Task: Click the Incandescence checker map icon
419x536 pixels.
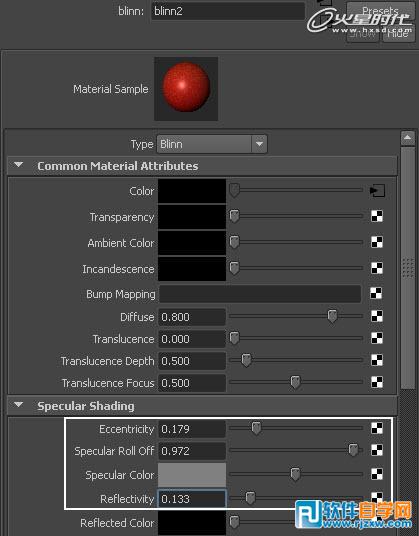Action: 377,268
